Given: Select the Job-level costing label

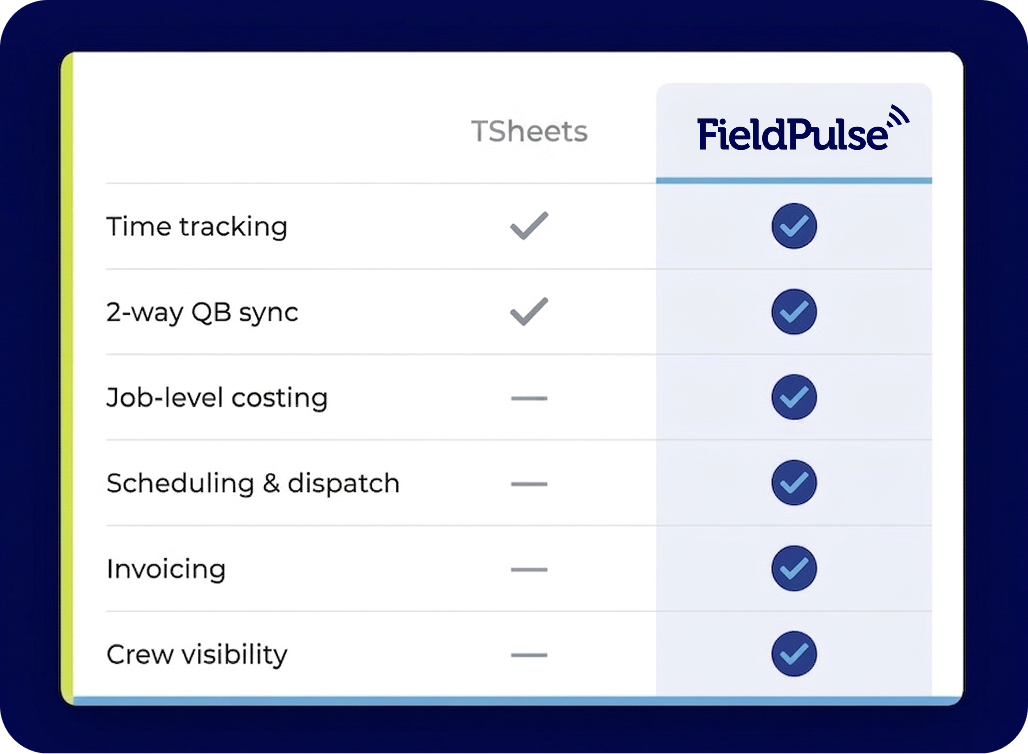Looking at the screenshot, I should coord(217,398).
